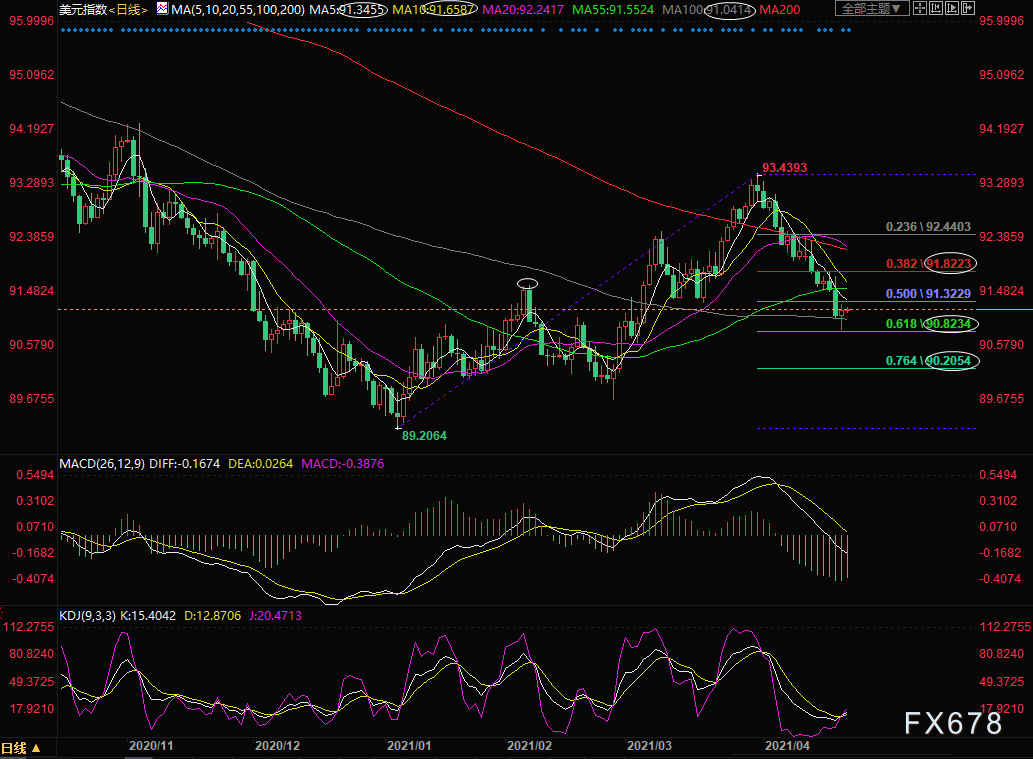Select the 2021/04 date marker on timeline
1033x759 pixels.
click(x=787, y=746)
